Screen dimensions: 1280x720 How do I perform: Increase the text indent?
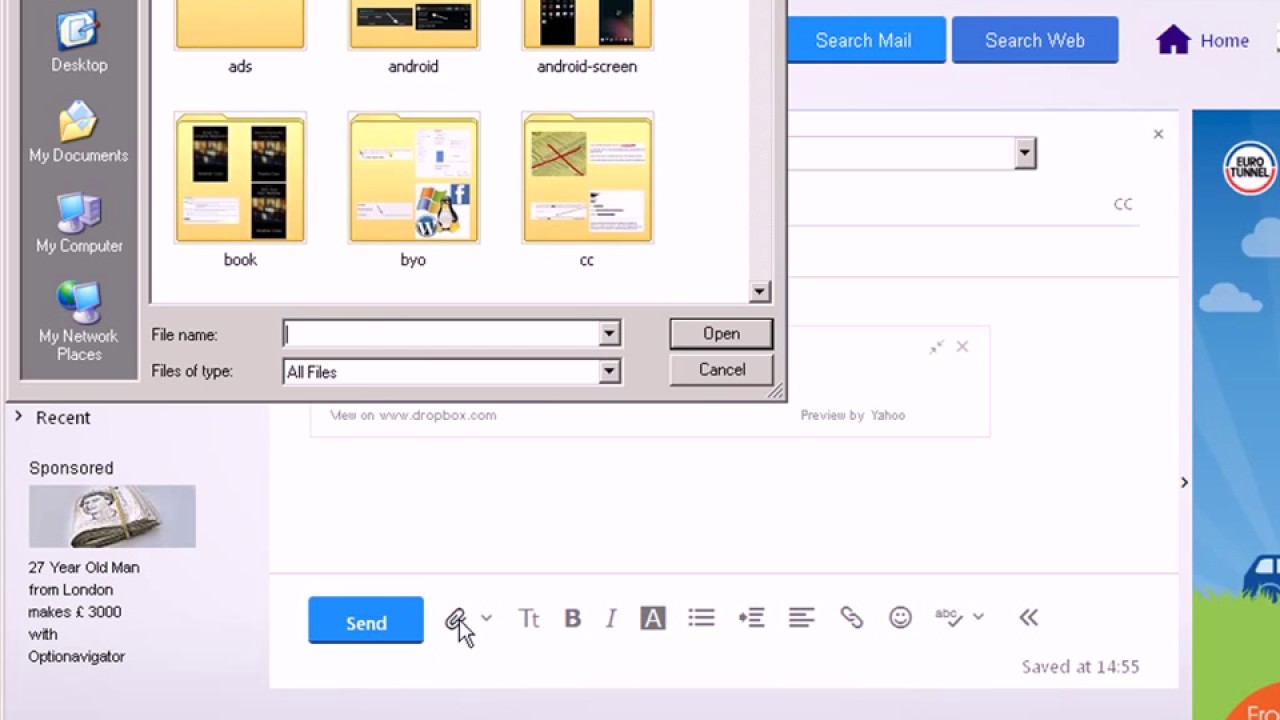coord(751,618)
